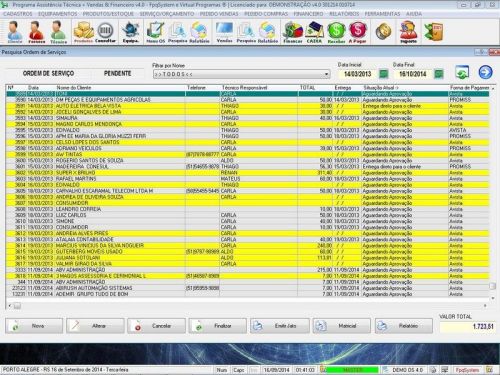Image resolution: width=500 pixels, height=375 pixels.
Task: Click the Consultar barcode icon
Action: (105, 32)
